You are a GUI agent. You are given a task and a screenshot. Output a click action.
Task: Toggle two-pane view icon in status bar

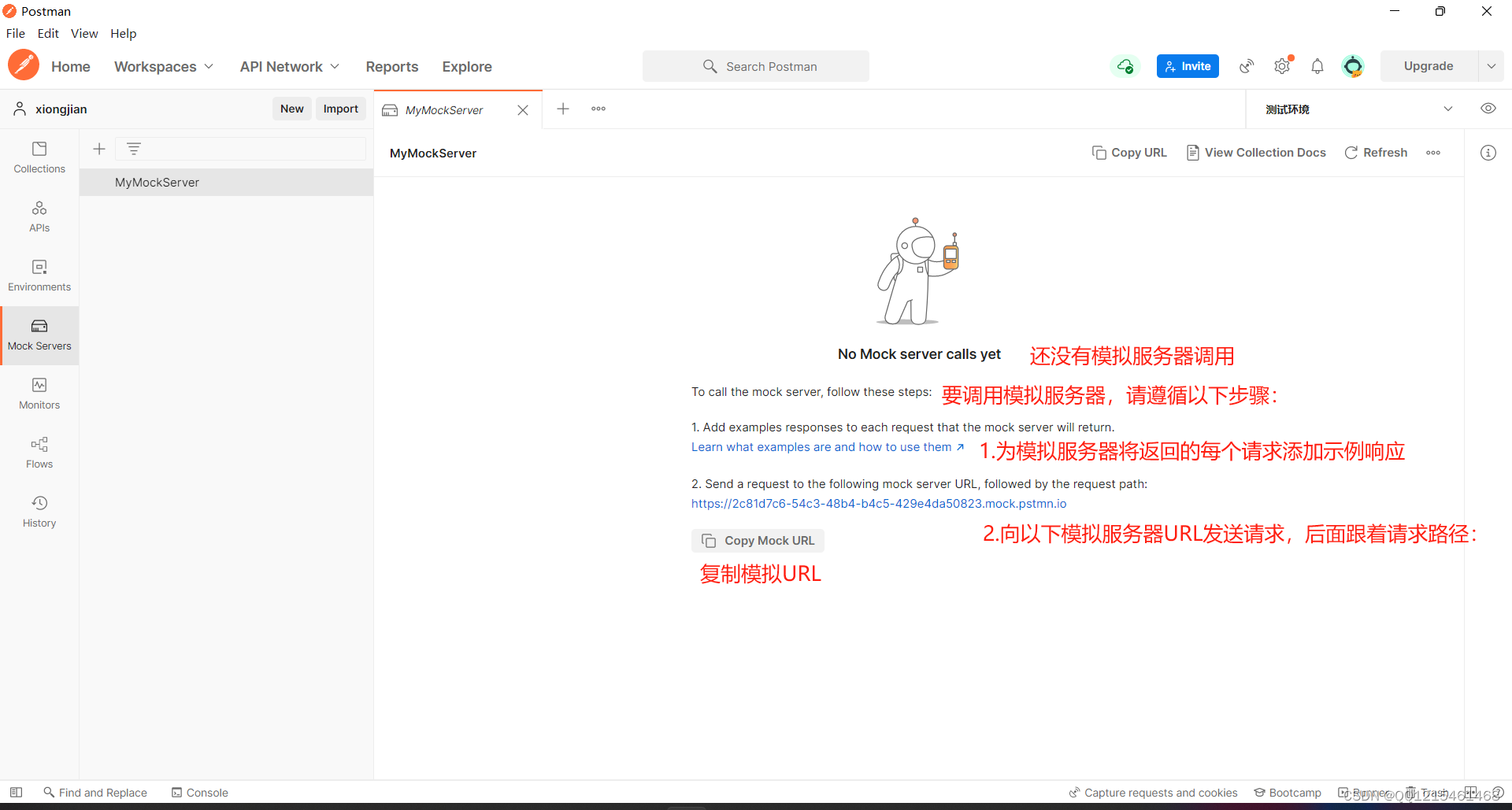coord(1470,793)
